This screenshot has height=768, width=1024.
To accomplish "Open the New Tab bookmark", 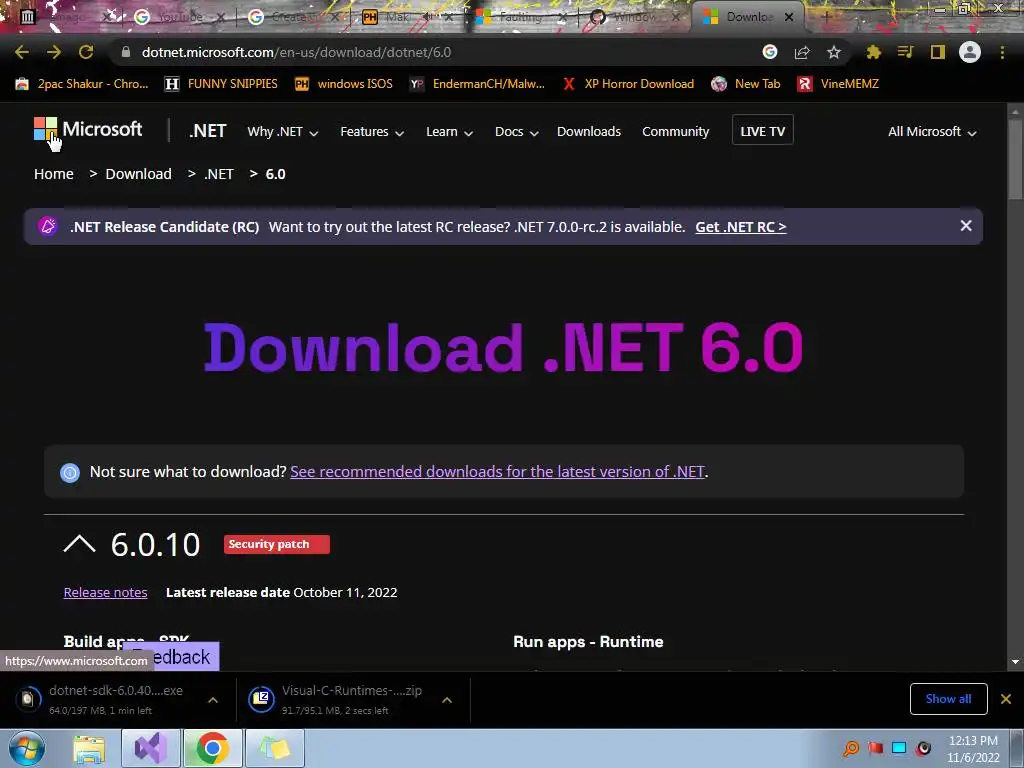I will 746,84.
